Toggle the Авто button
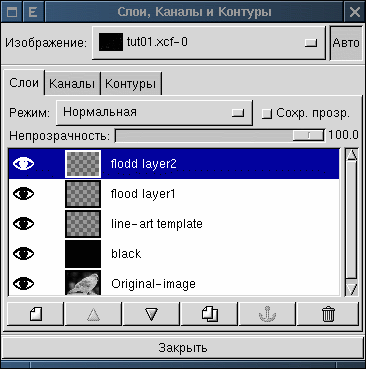The width and height of the screenshot is (366, 369). [x=346, y=43]
